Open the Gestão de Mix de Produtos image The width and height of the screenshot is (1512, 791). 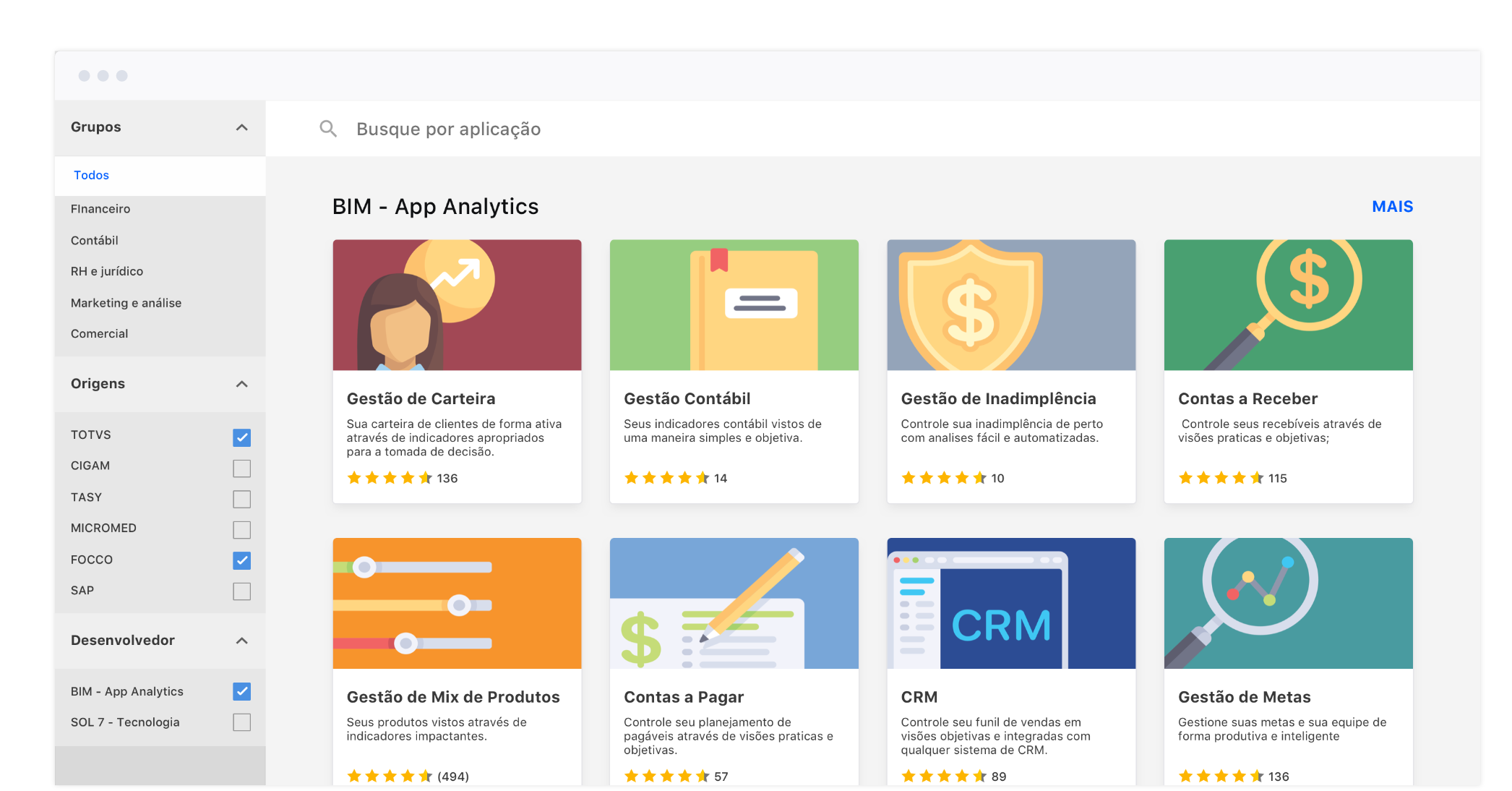[457, 603]
